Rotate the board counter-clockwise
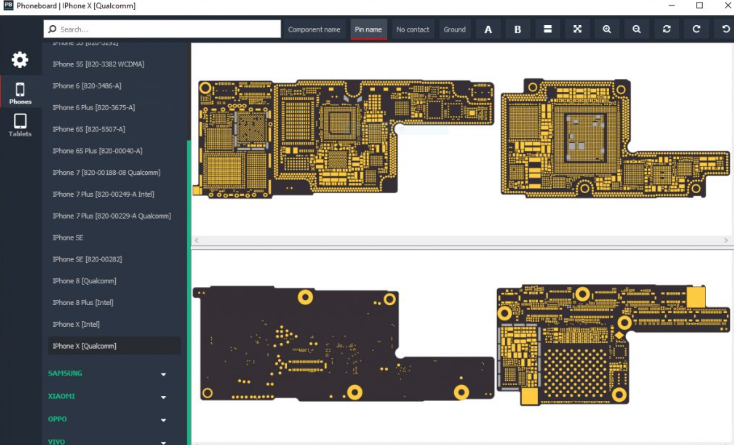This screenshot has width=734, height=445. point(725,29)
